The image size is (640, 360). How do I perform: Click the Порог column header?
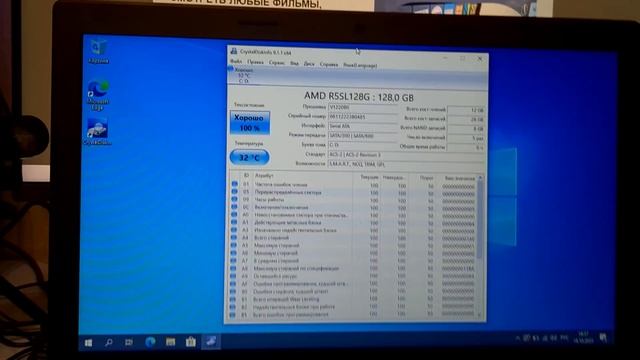point(427,178)
